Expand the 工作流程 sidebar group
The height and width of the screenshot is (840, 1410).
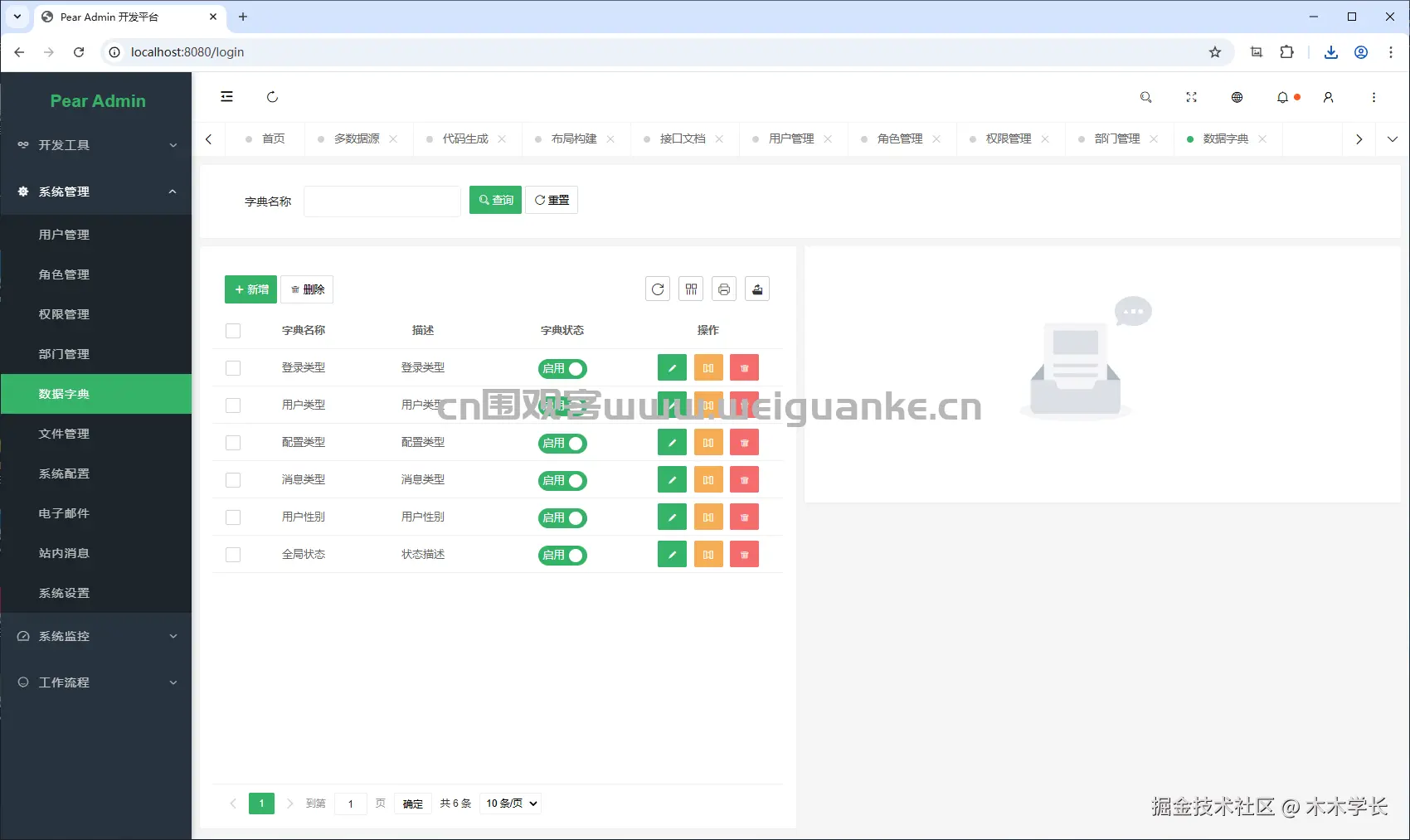pos(96,682)
